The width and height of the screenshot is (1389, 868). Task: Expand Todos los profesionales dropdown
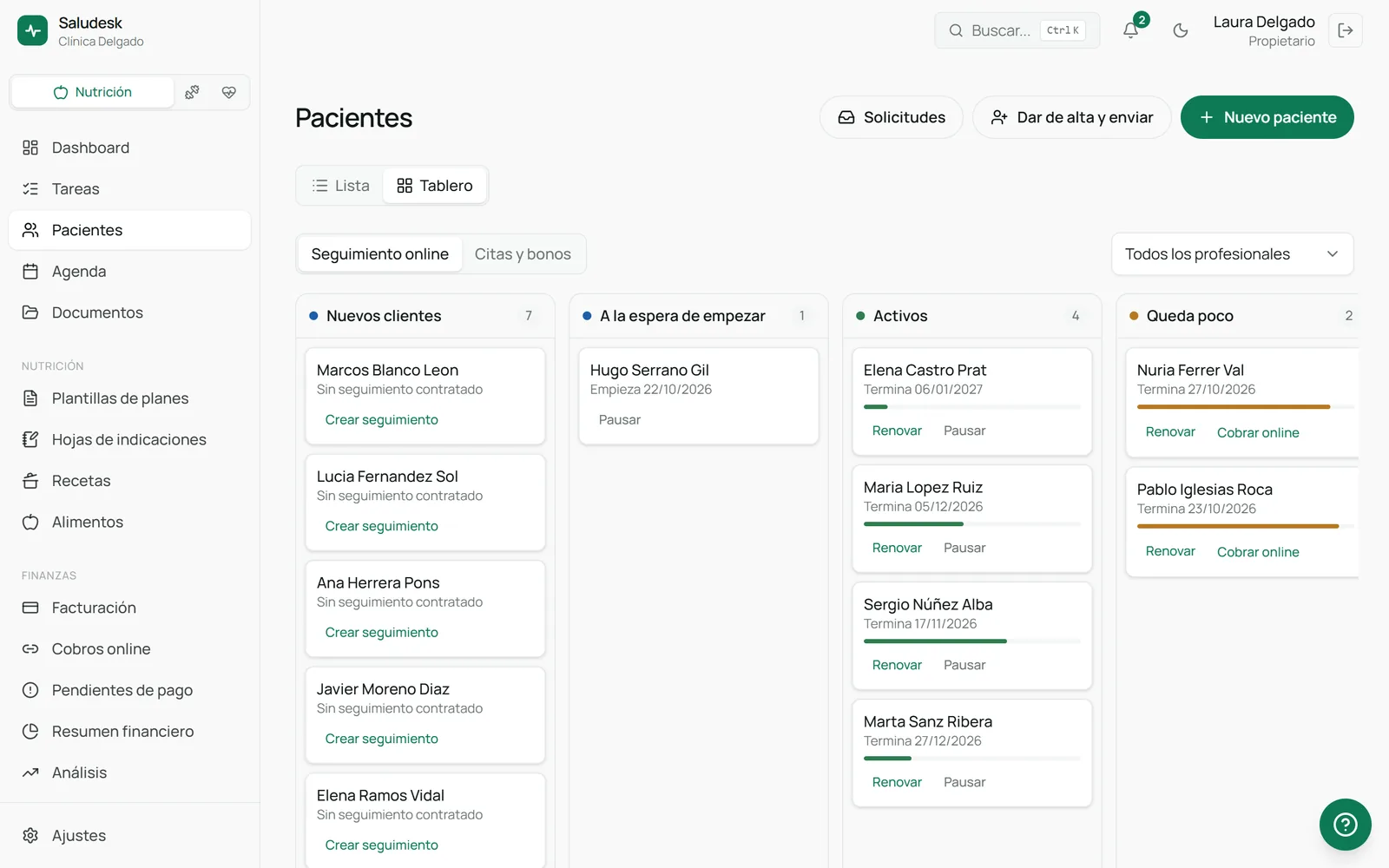click(1233, 254)
